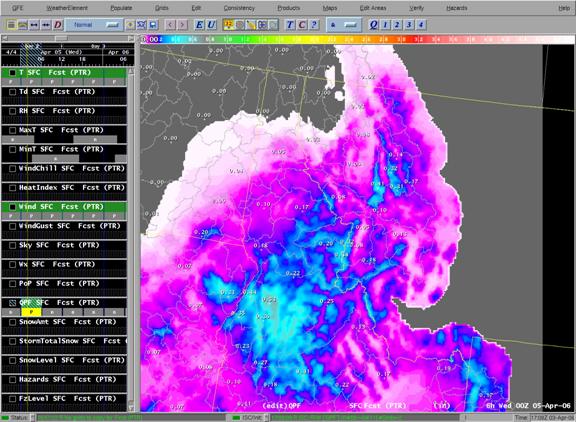Viewport: 576px width, 422px height.
Task: Toggle the SnowAmt SFC Fcst checkbox
Action: (12, 322)
